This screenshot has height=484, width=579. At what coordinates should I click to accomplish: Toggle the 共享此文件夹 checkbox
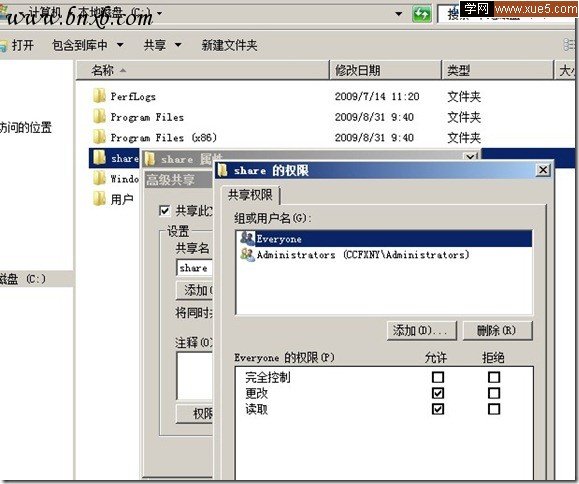coord(164,210)
